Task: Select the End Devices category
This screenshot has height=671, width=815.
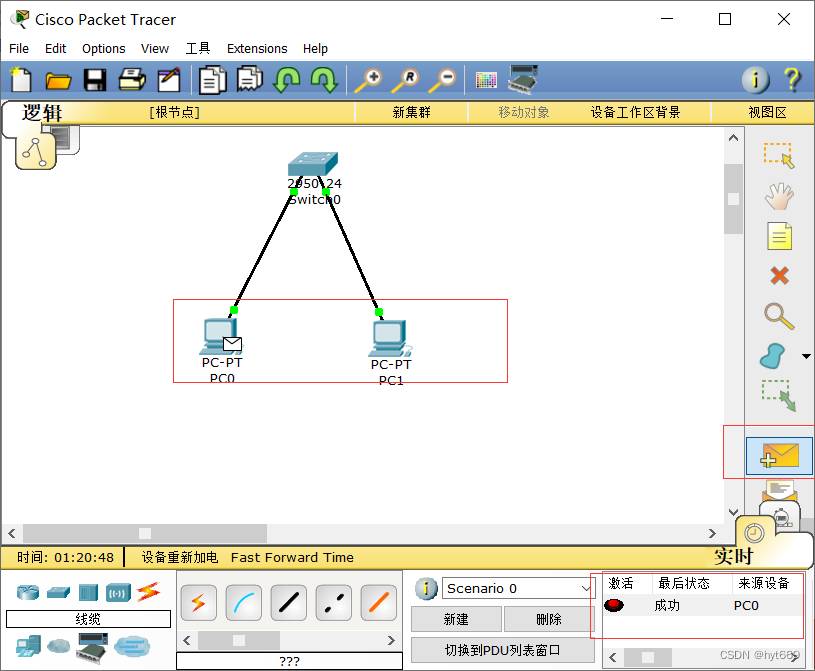Action: click(28, 647)
